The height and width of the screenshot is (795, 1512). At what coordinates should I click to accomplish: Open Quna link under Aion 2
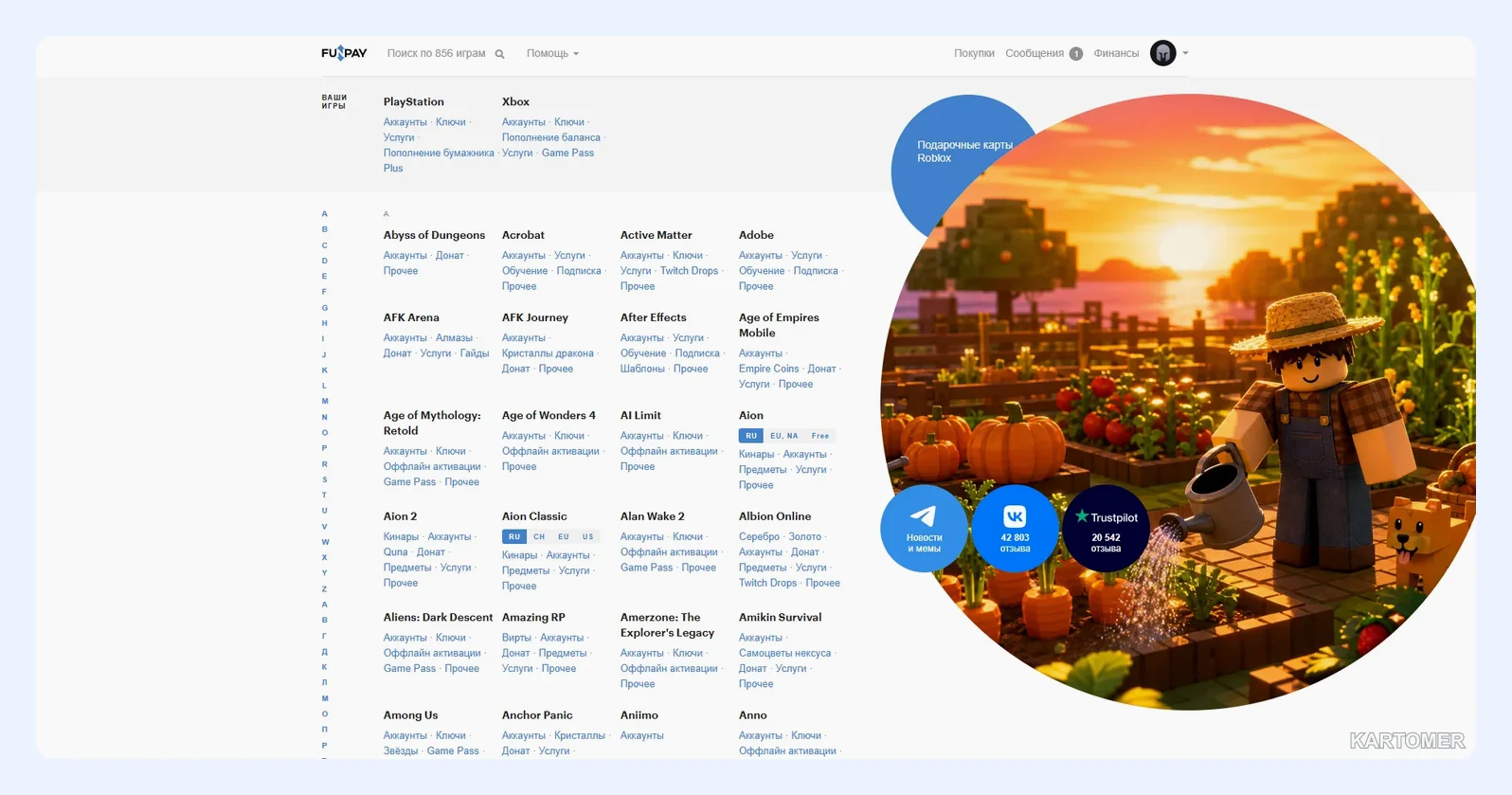pyautogui.click(x=395, y=552)
